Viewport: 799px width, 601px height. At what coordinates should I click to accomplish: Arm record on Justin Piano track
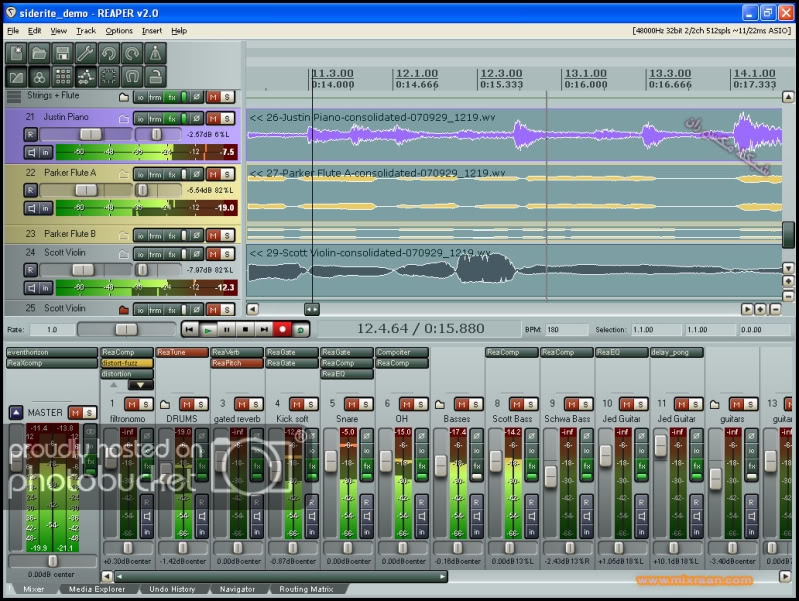click(31, 135)
